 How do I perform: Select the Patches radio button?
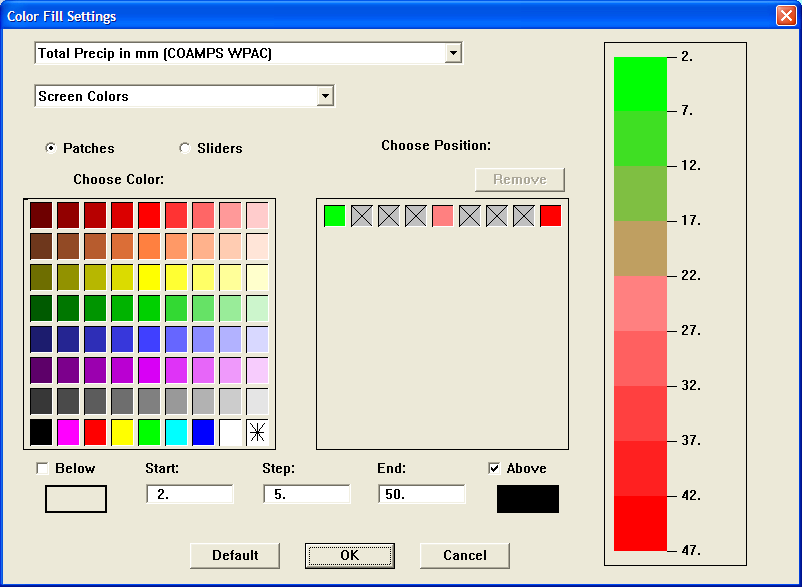pos(50,147)
